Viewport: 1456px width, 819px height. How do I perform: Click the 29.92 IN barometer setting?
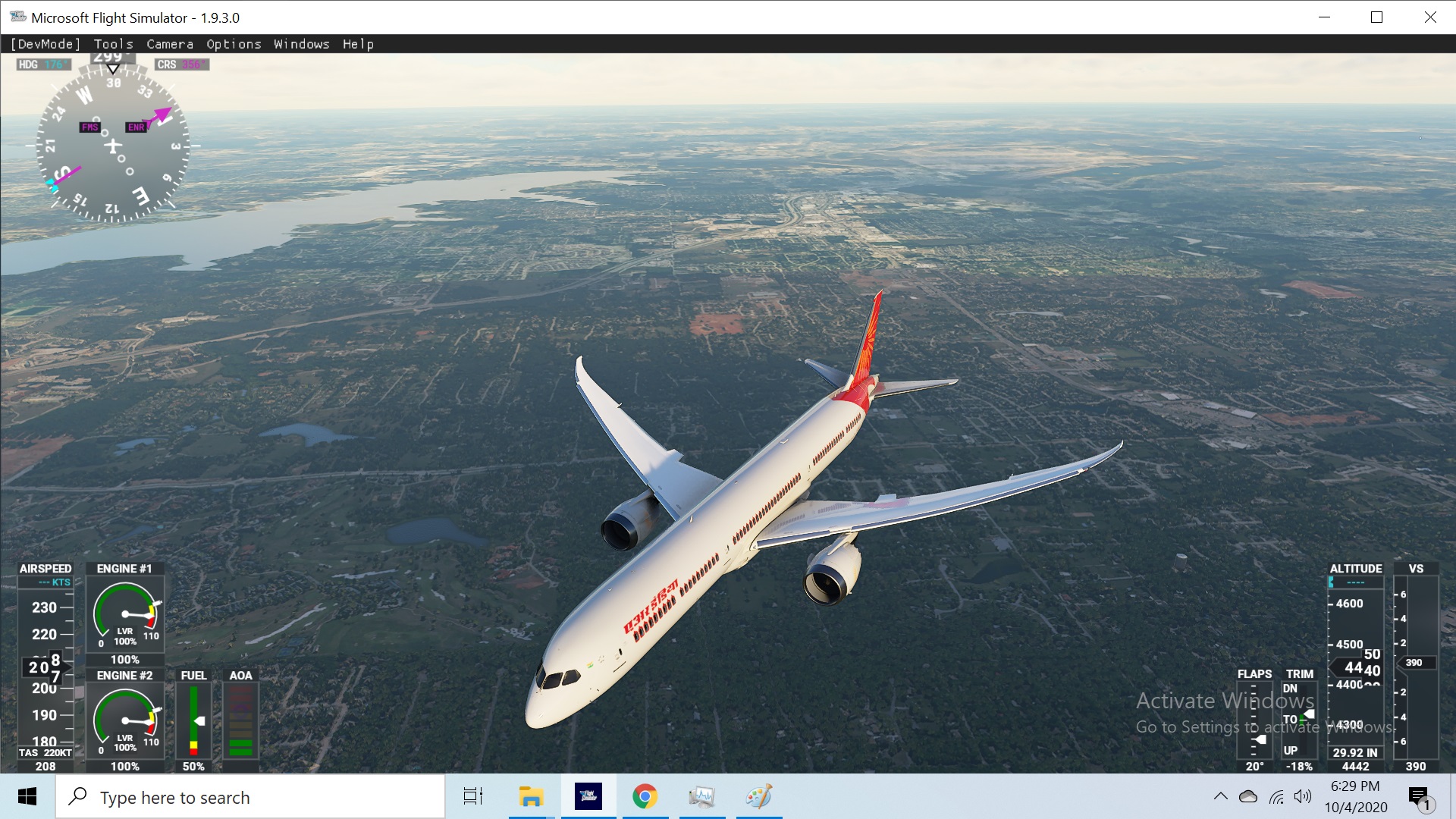point(1355,753)
